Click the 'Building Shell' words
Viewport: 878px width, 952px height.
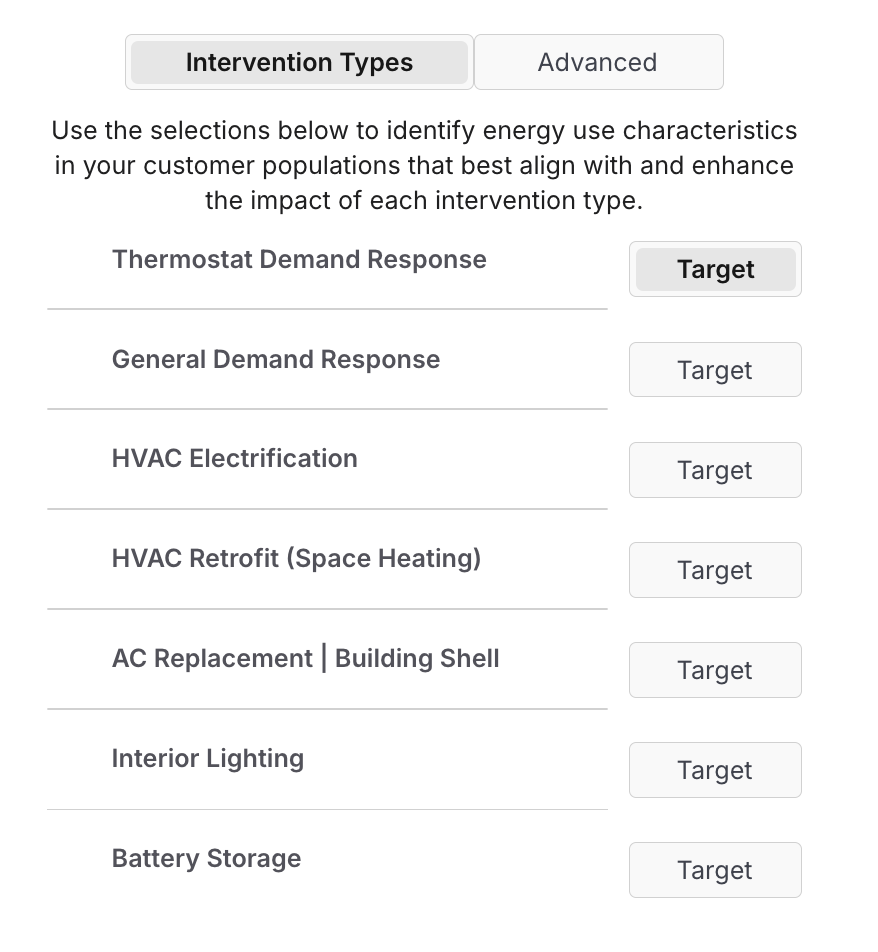coord(417,658)
